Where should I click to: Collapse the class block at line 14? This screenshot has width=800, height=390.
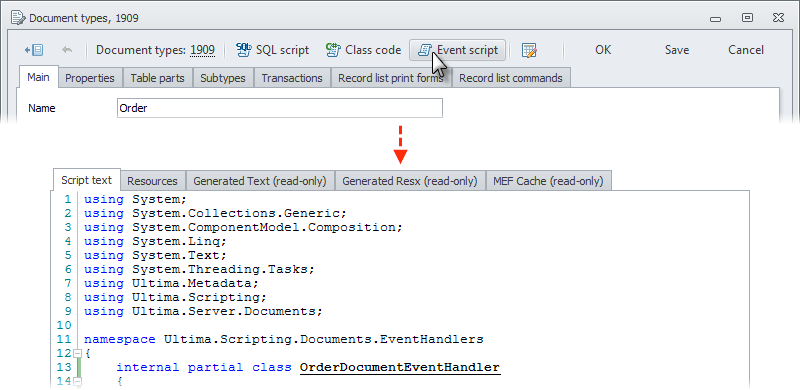78,381
